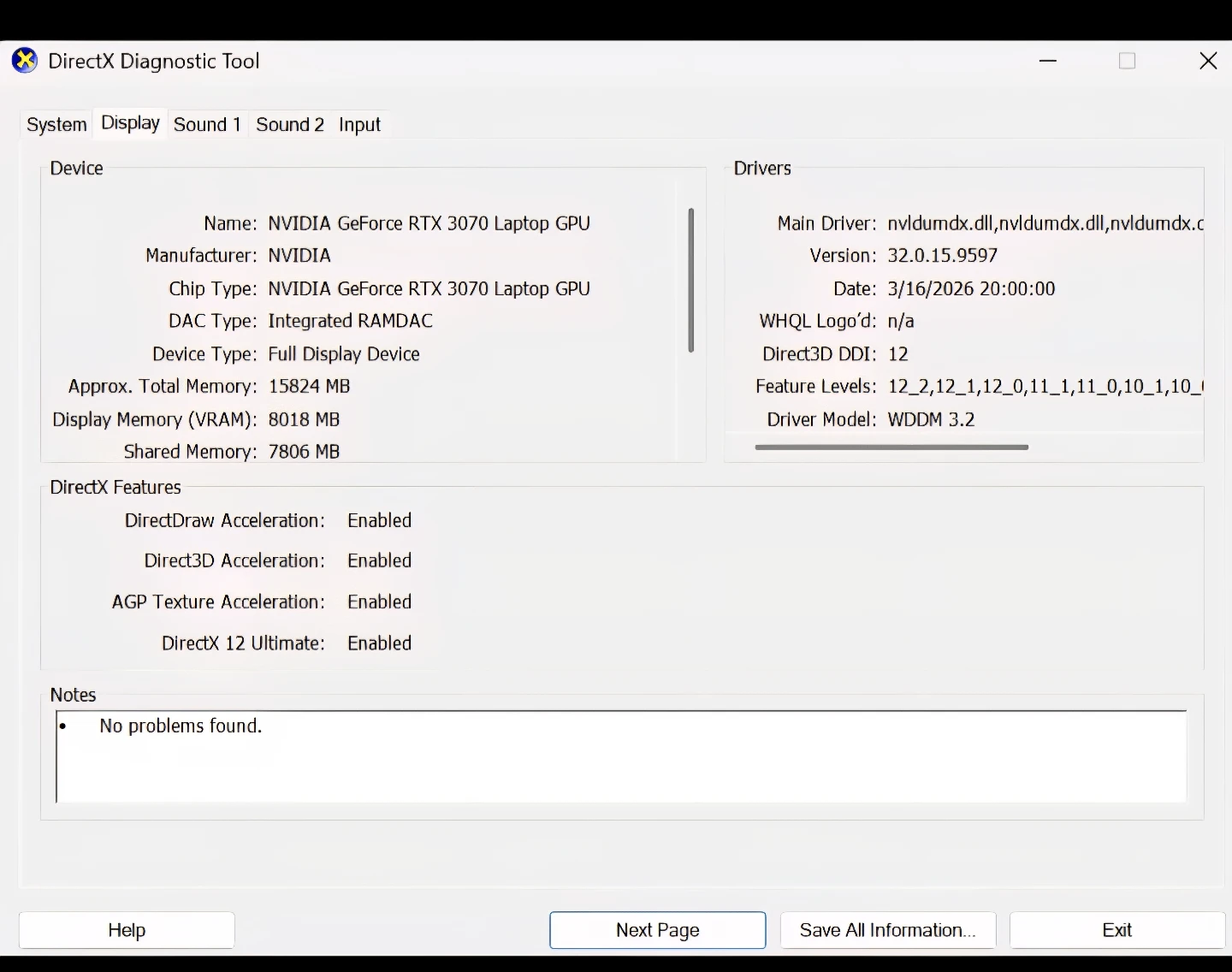
Task: Minimize the DirectX Diagnostic Tool window
Action: tap(1048, 61)
